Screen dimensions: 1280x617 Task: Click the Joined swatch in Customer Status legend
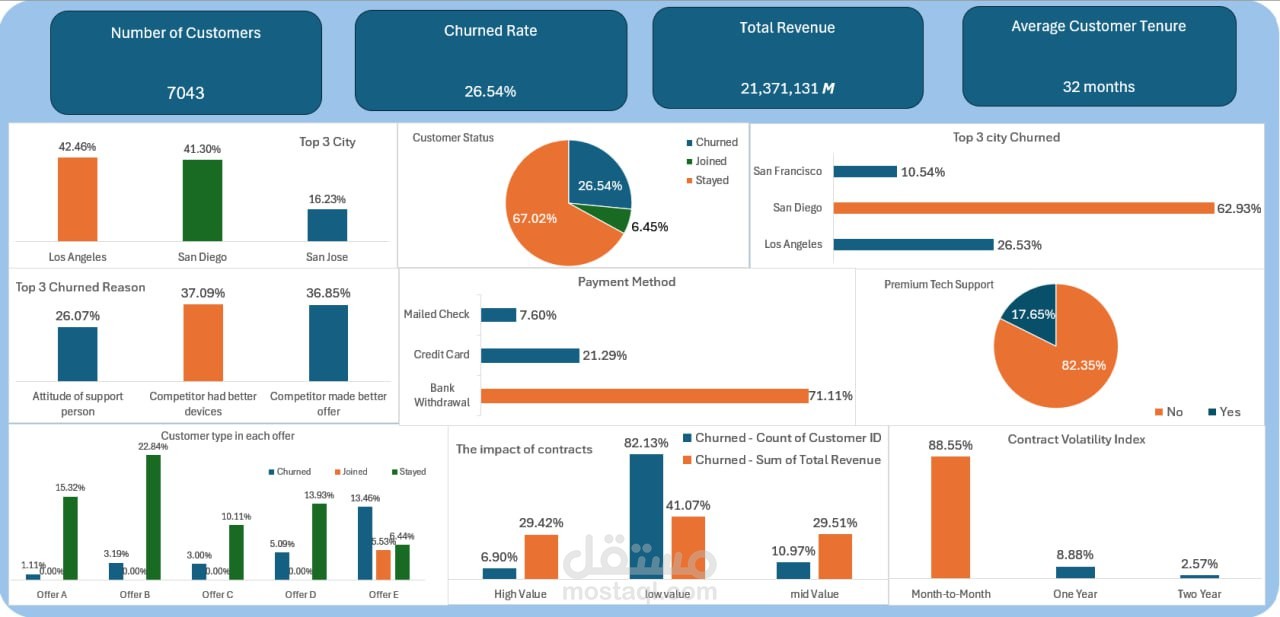click(690, 162)
